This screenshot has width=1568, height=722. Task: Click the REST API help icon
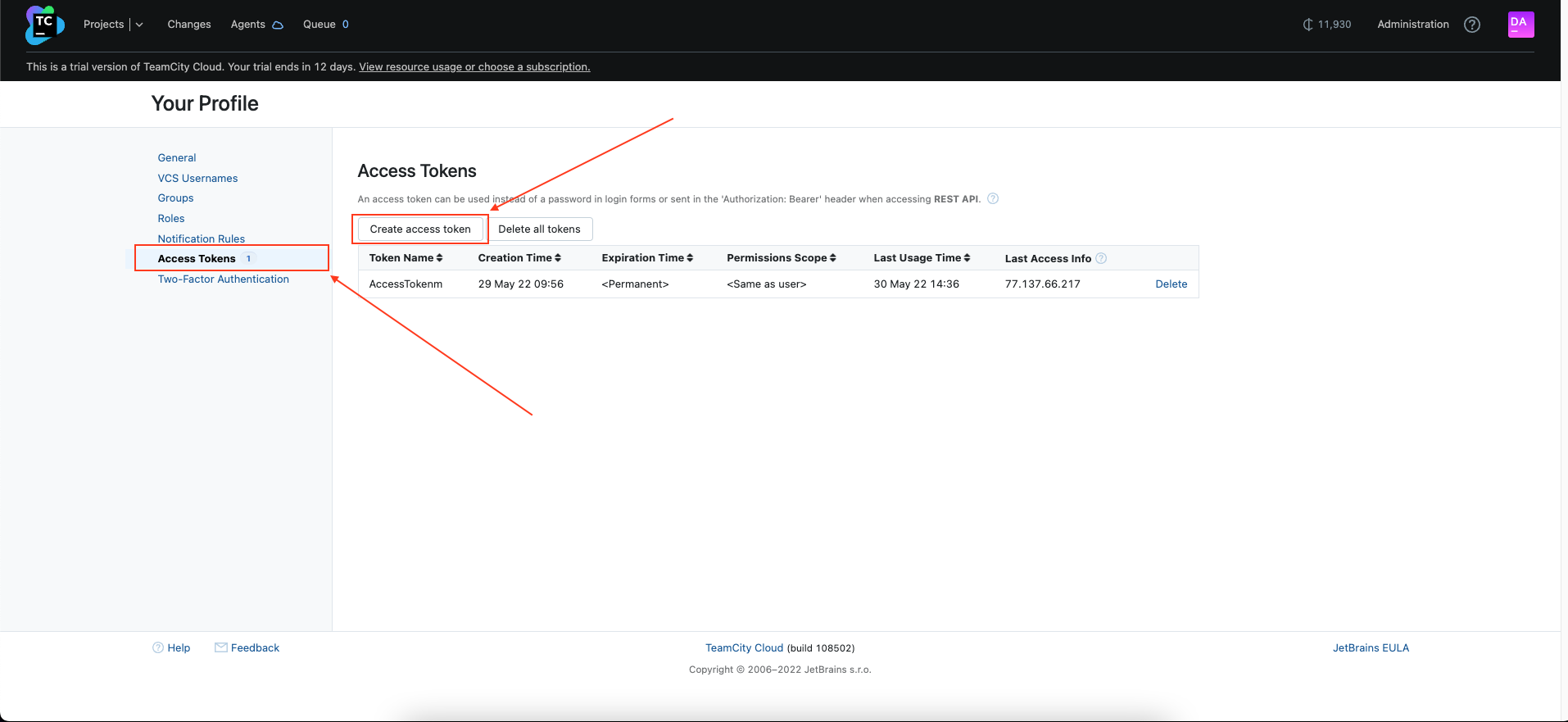993,198
